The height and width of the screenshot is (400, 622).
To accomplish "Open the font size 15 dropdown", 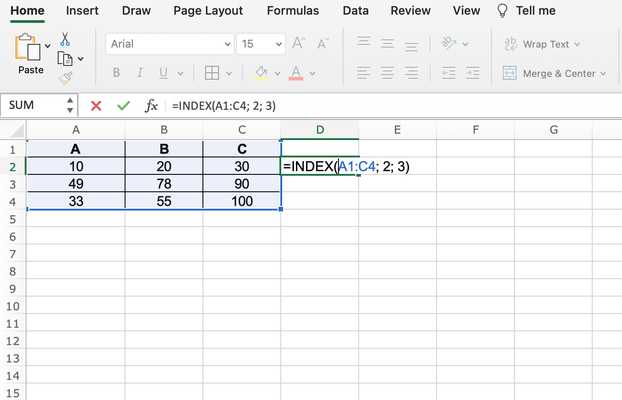I will pyautogui.click(x=261, y=44).
